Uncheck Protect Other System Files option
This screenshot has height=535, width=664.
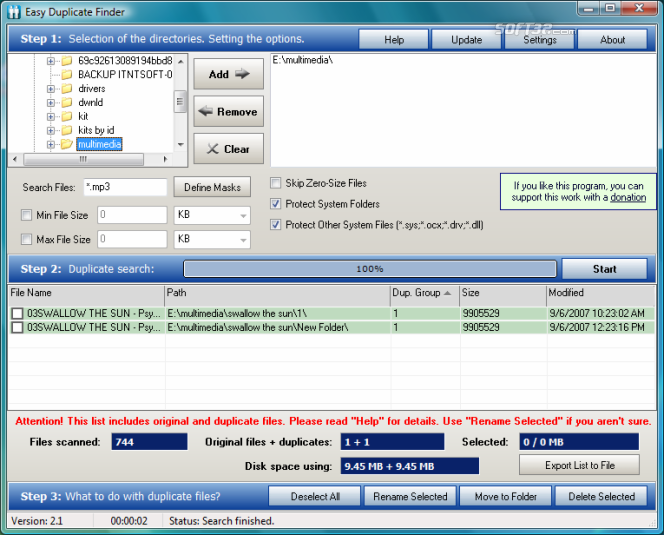pos(276,225)
